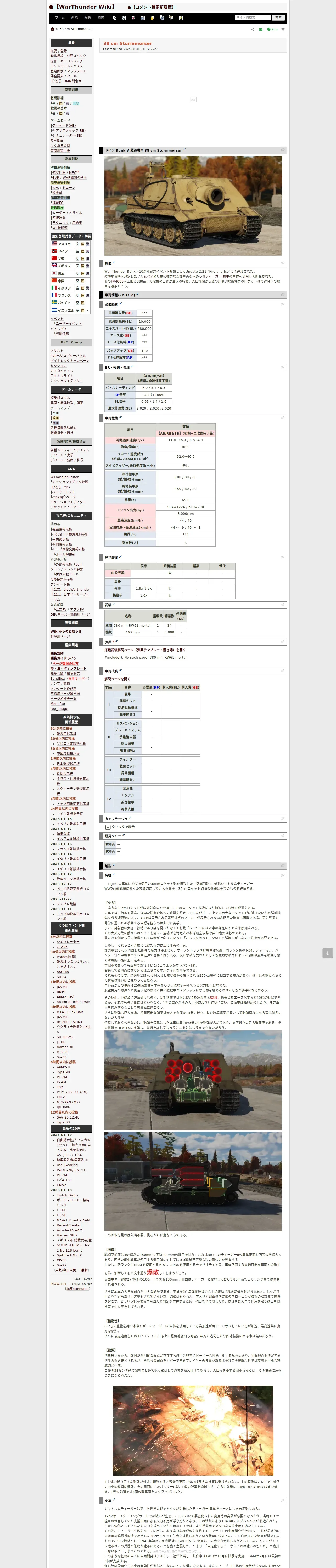The height and width of the screenshot is (1568, 336).
Task: Open the カスタムバトル sidebar link
Action: click(61, 371)
